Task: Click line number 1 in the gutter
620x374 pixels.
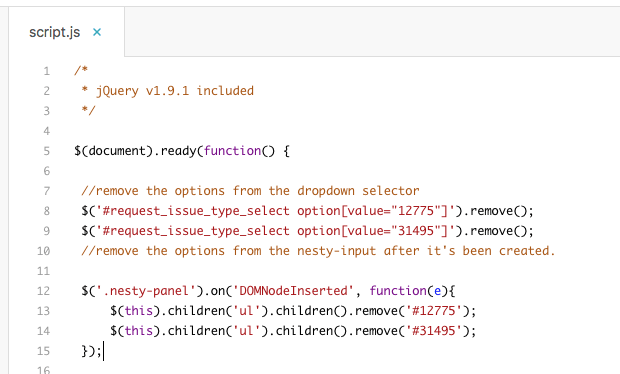Action: coord(47,71)
